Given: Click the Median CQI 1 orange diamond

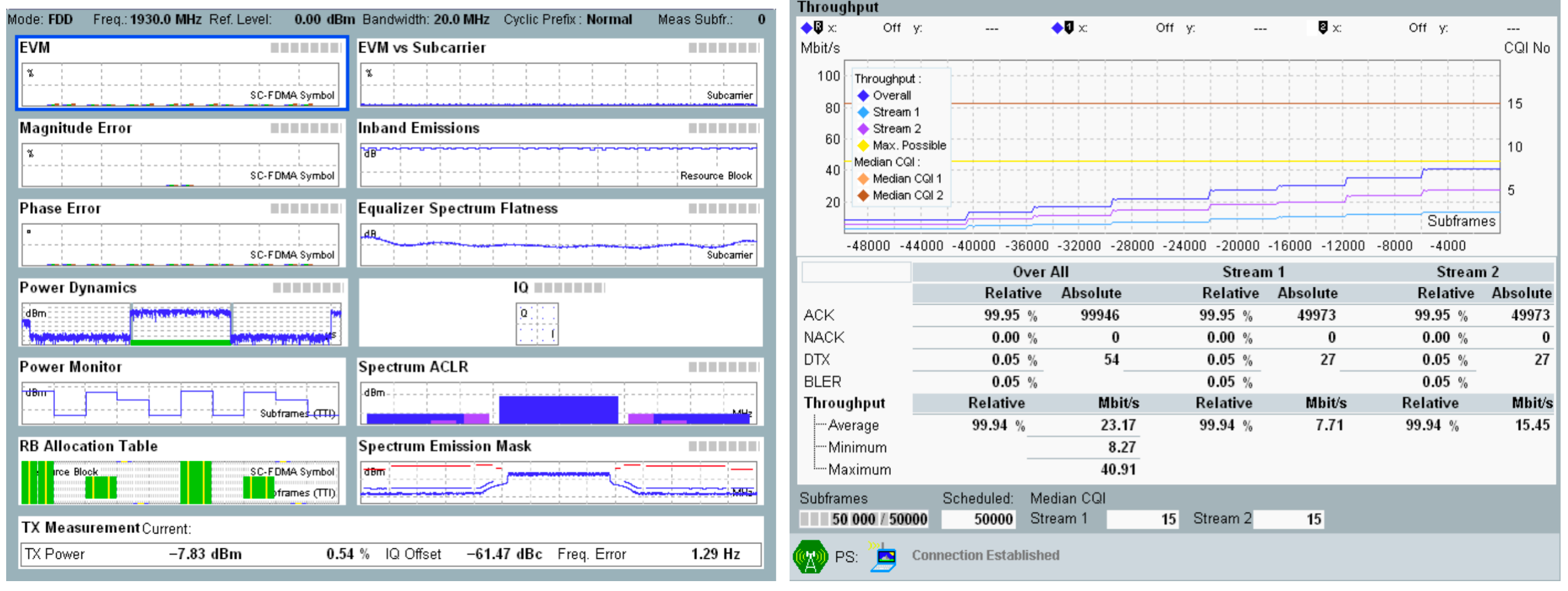Looking at the screenshot, I should click(x=863, y=179).
